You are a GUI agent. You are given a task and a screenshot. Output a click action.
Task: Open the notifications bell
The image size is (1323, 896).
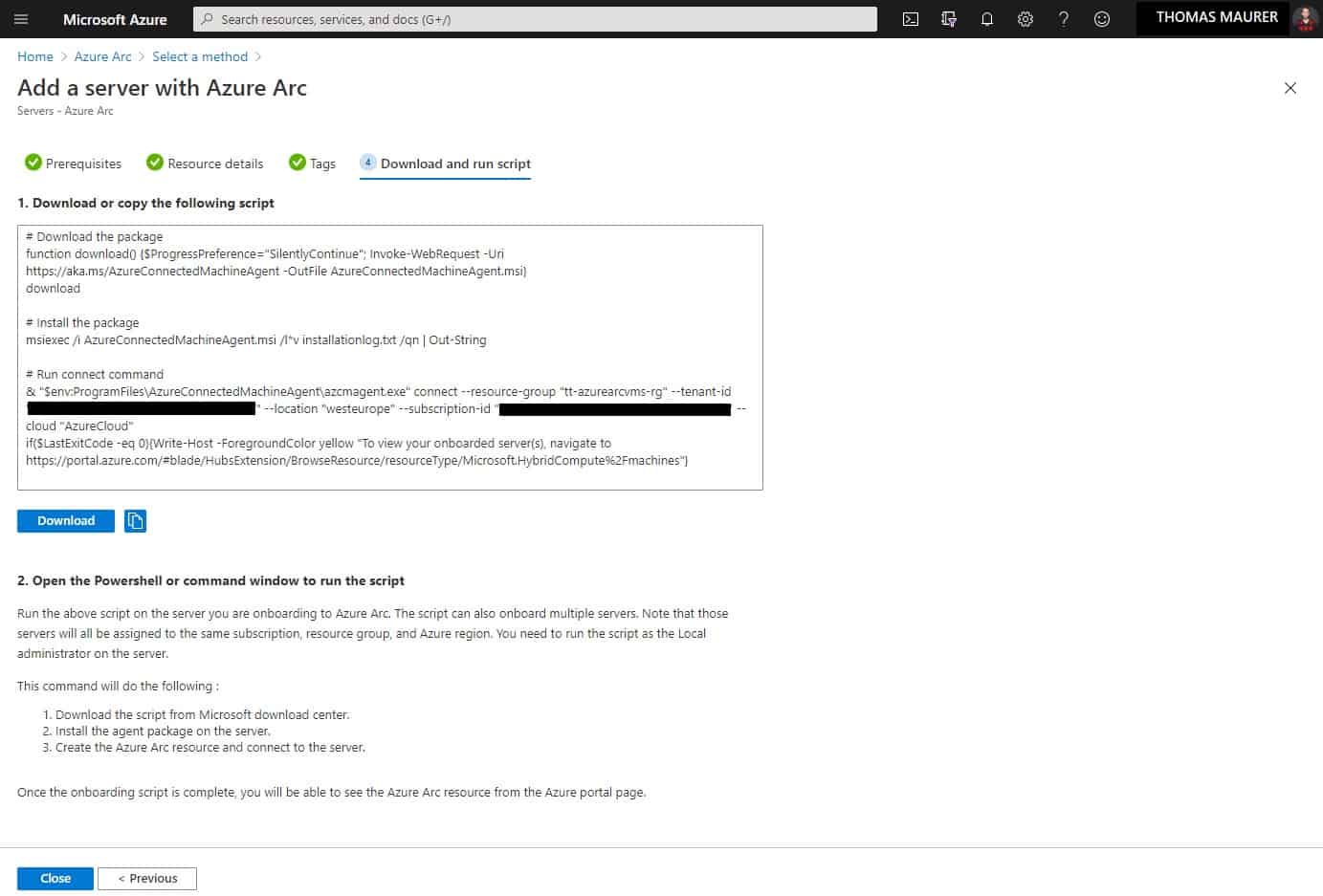point(987,19)
